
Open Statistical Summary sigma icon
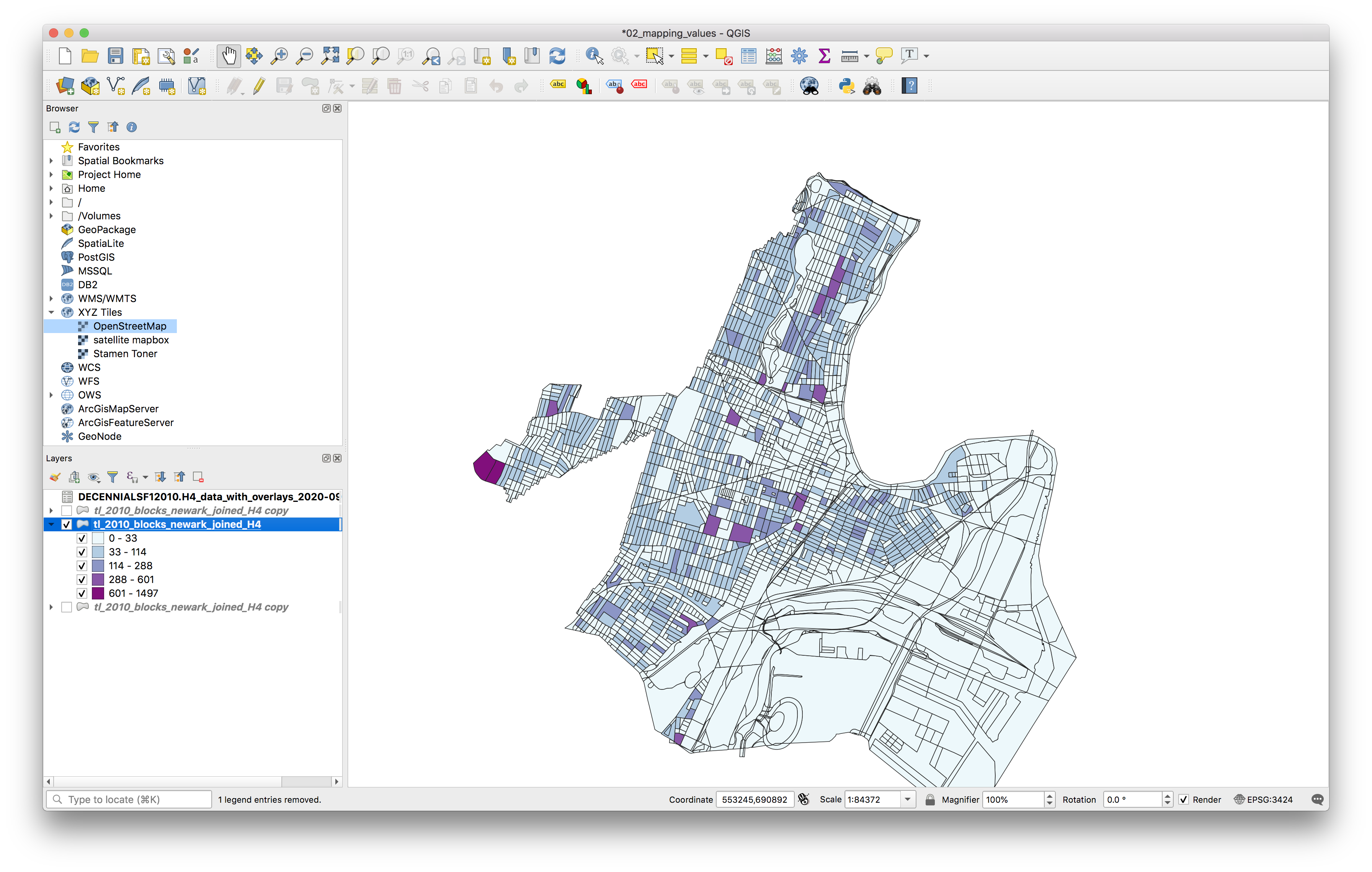(x=824, y=56)
